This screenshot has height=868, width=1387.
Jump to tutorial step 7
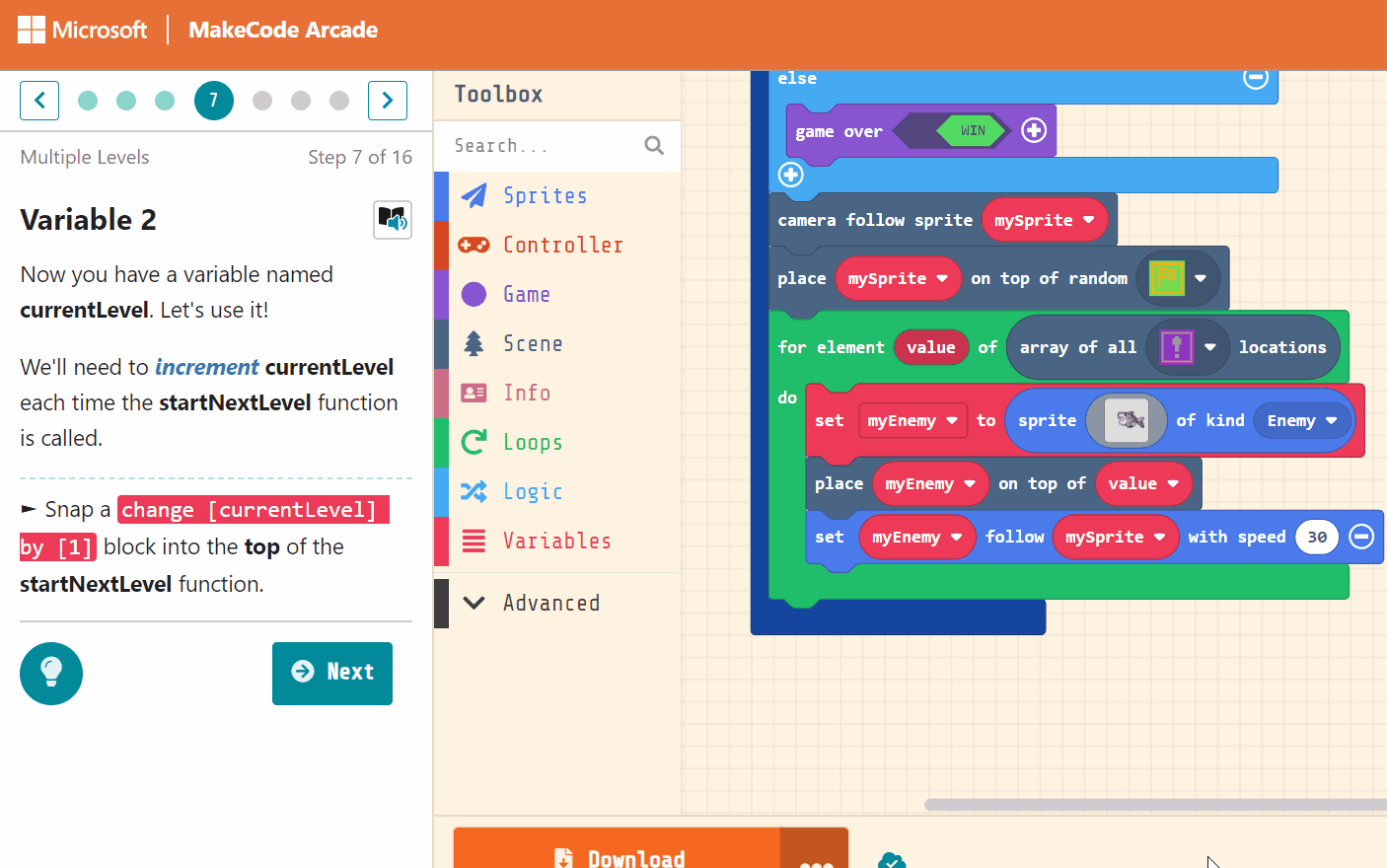tap(214, 100)
